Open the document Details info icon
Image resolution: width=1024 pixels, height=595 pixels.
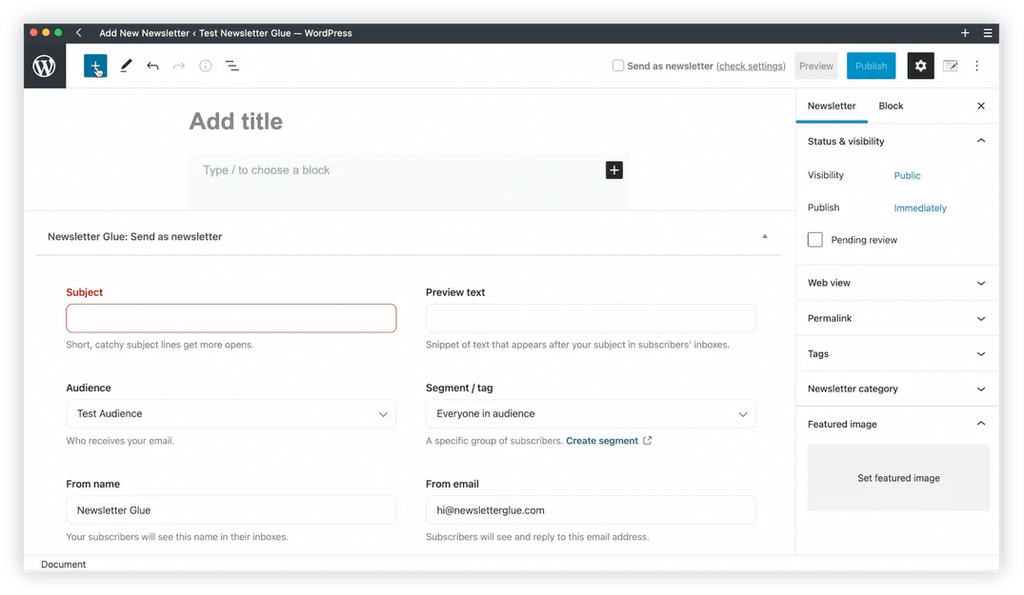[205, 66]
